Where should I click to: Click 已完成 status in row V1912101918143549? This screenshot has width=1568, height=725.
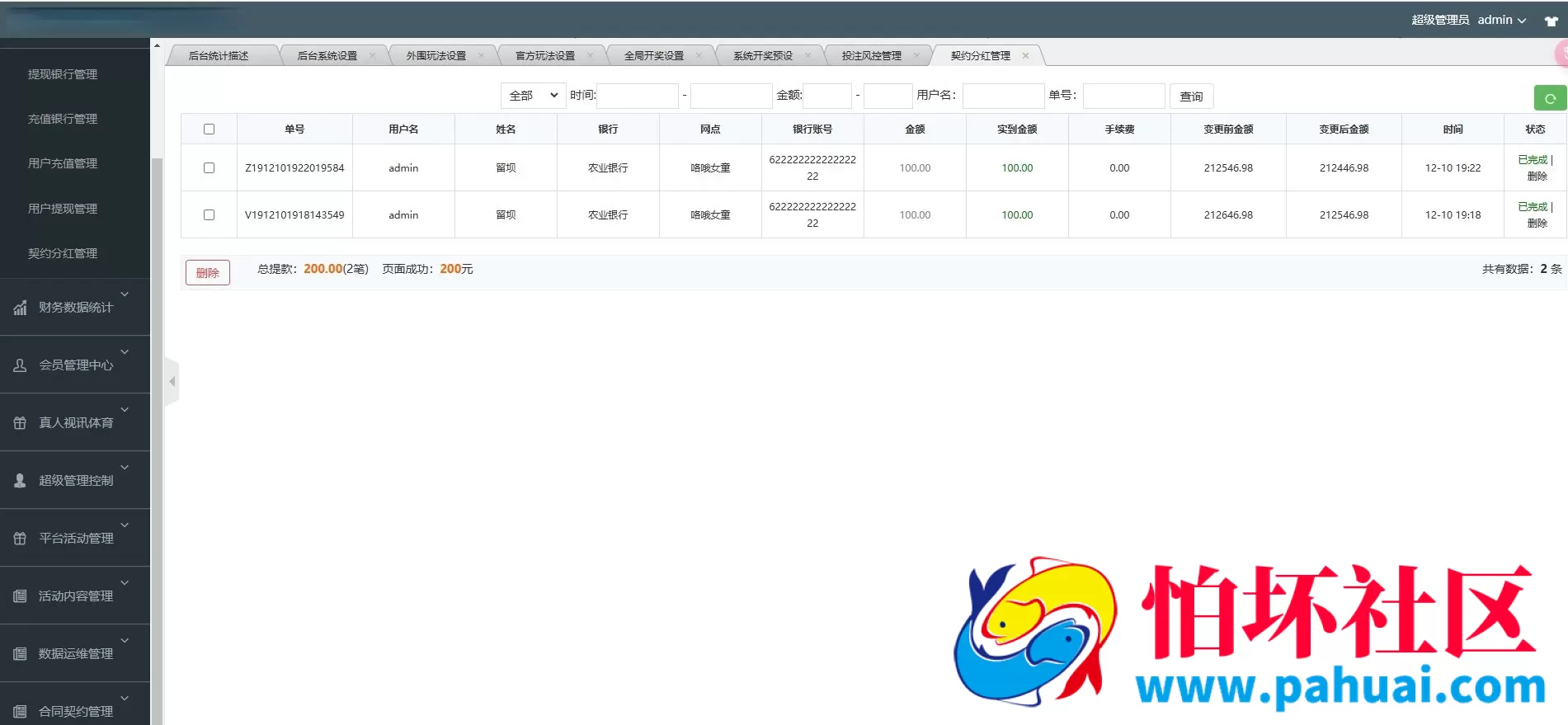pos(1533,207)
